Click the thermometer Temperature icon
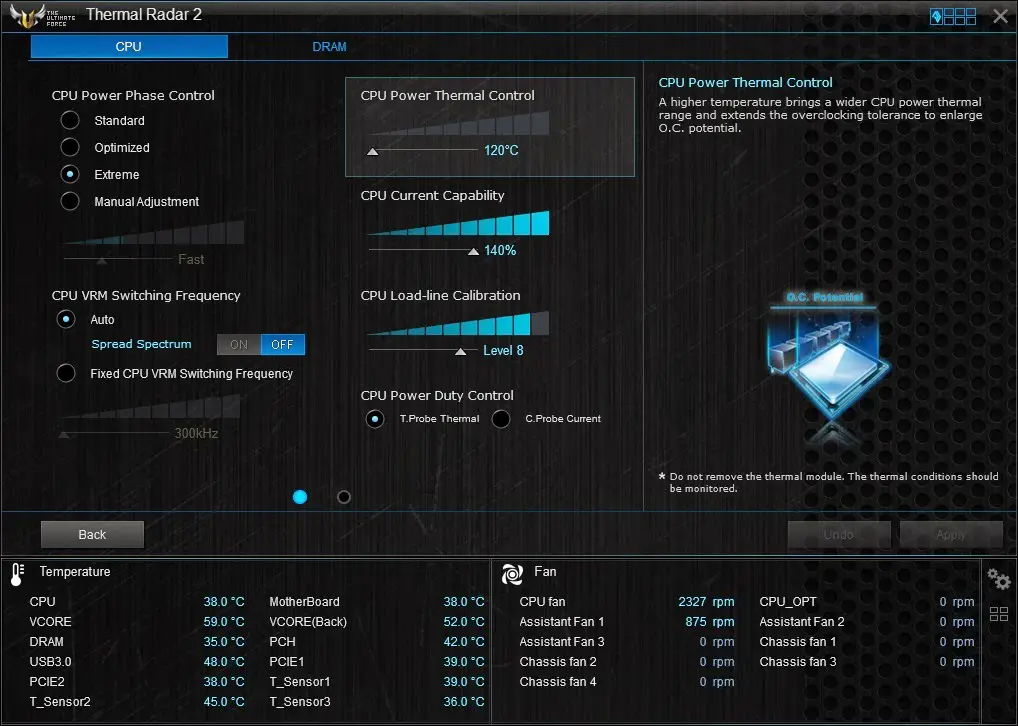This screenshot has height=726, width=1018. click(x=18, y=574)
